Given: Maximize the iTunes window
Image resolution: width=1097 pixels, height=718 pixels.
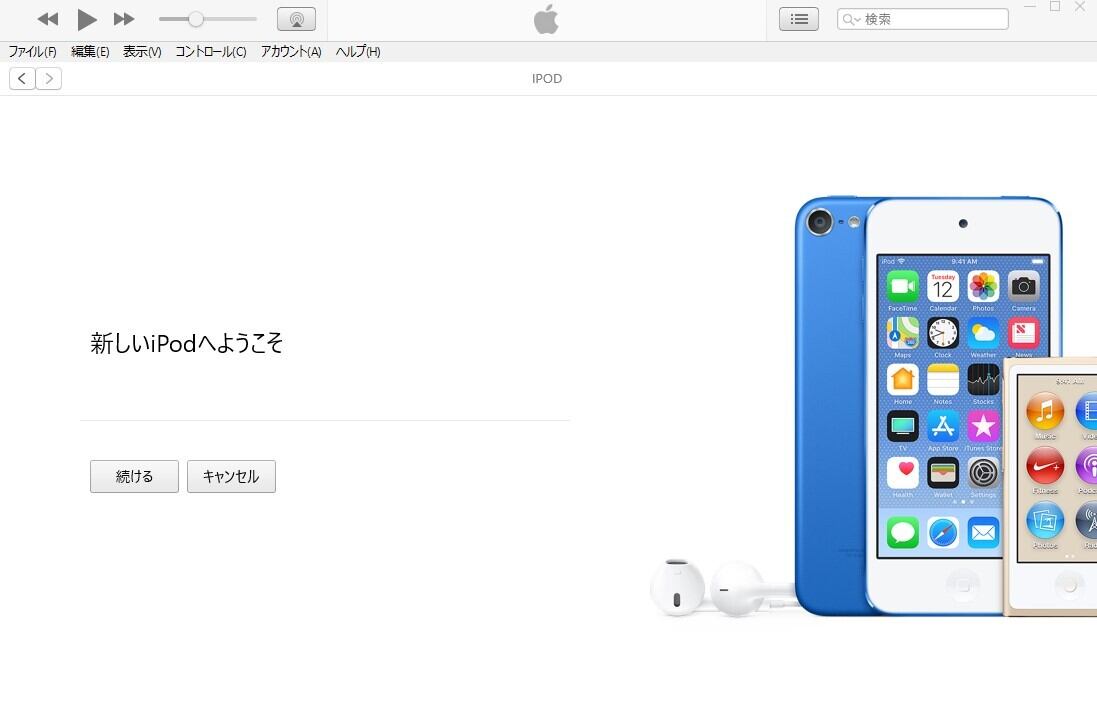Looking at the screenshot, I should (1055, 7).
